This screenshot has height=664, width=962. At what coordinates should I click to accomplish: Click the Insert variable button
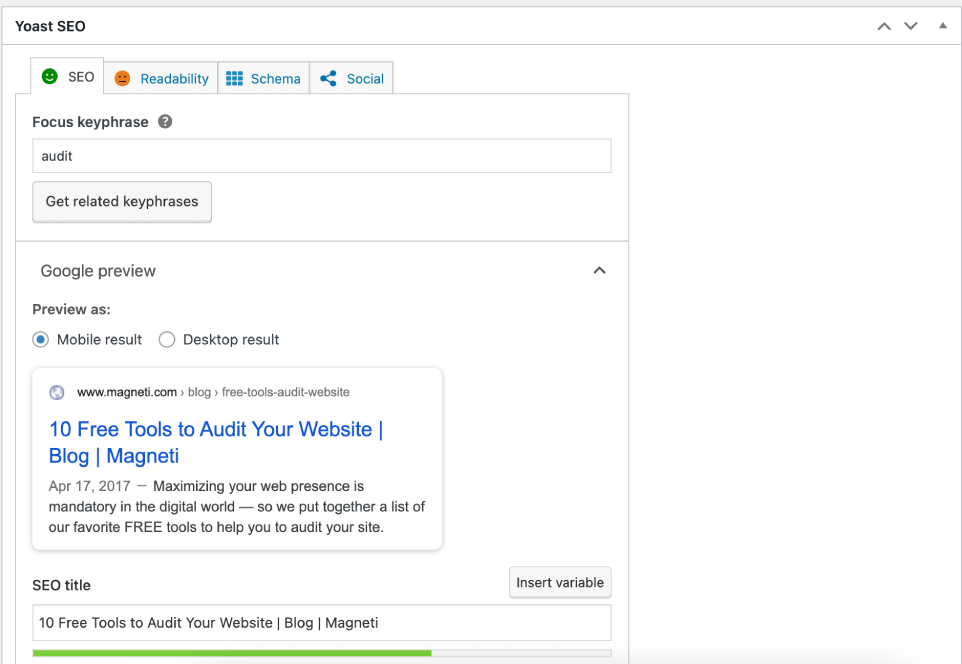tap(560, 582)
